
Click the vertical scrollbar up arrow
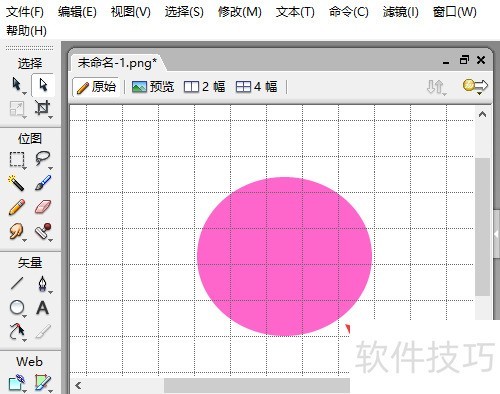tap(482, 115)
